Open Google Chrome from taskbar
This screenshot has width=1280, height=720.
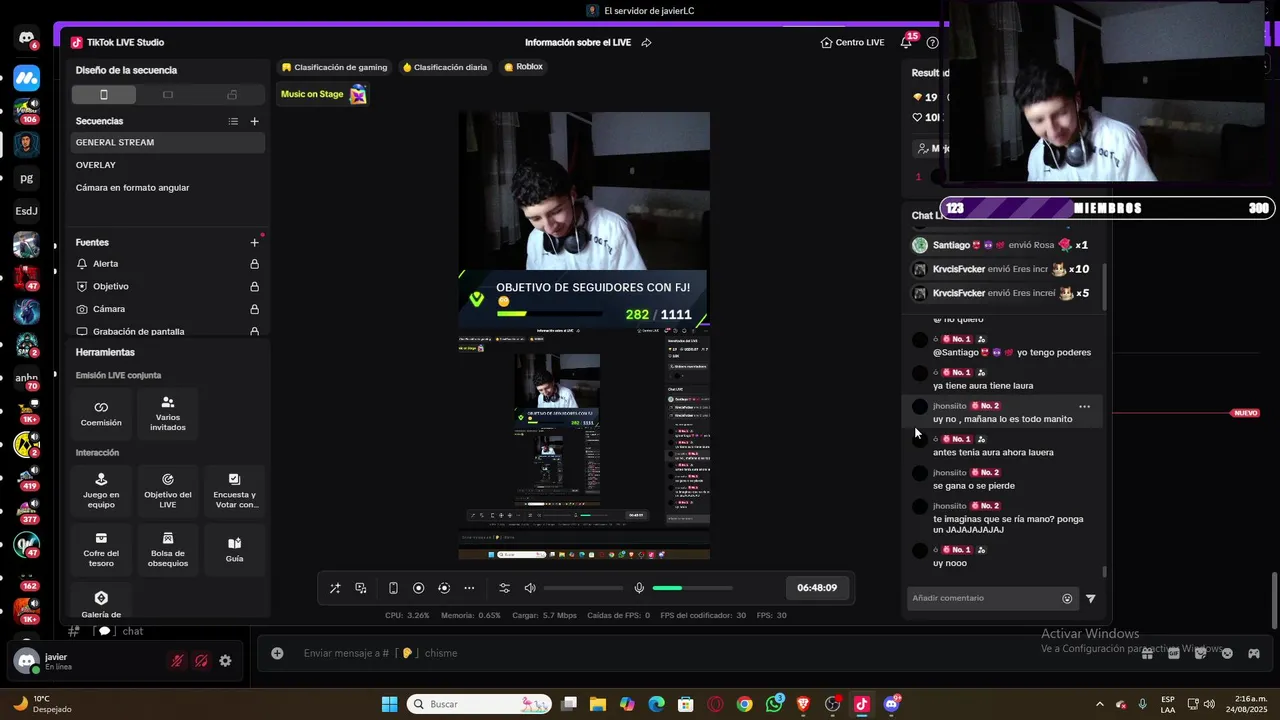[x=744, y=704]
